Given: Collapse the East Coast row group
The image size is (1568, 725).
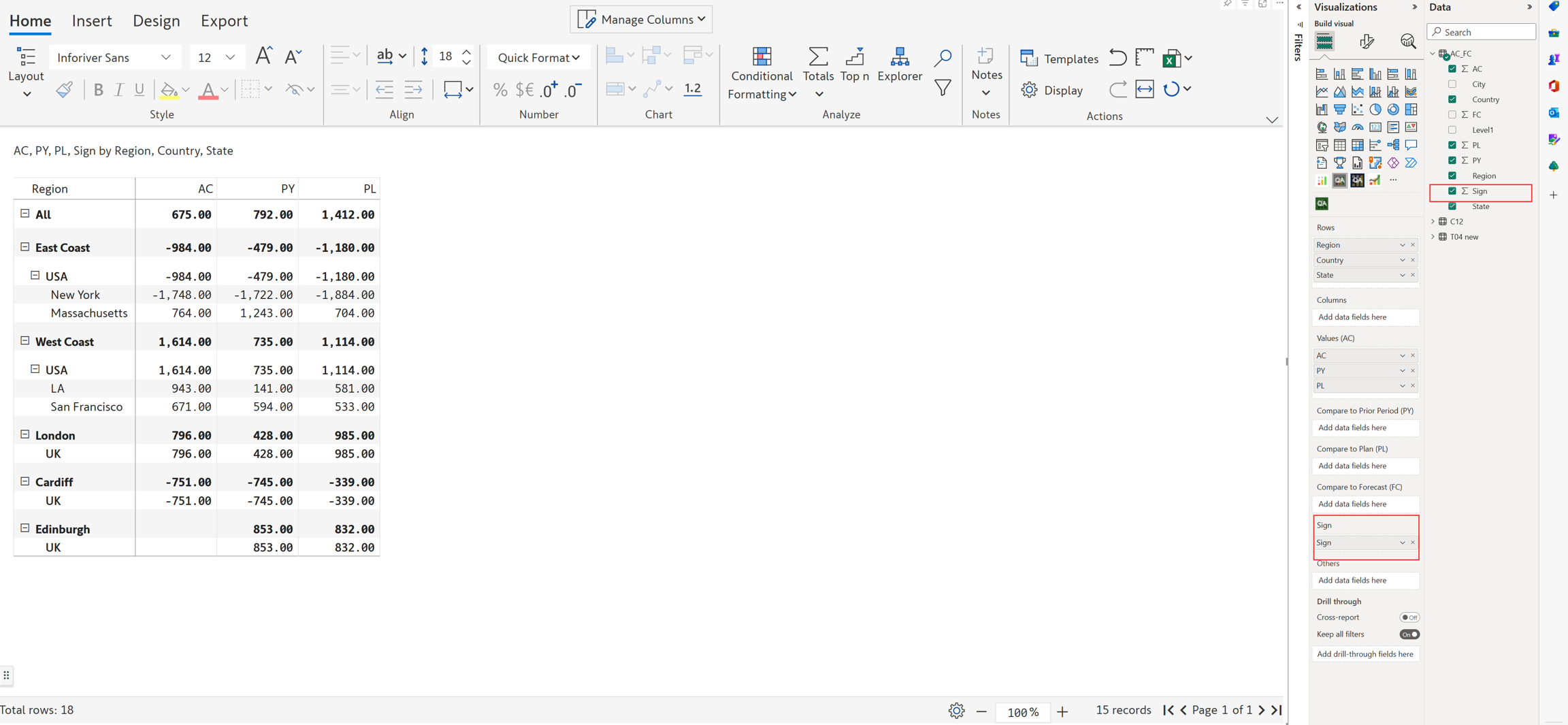Looking at the screenshot, I should coord(25,247).
